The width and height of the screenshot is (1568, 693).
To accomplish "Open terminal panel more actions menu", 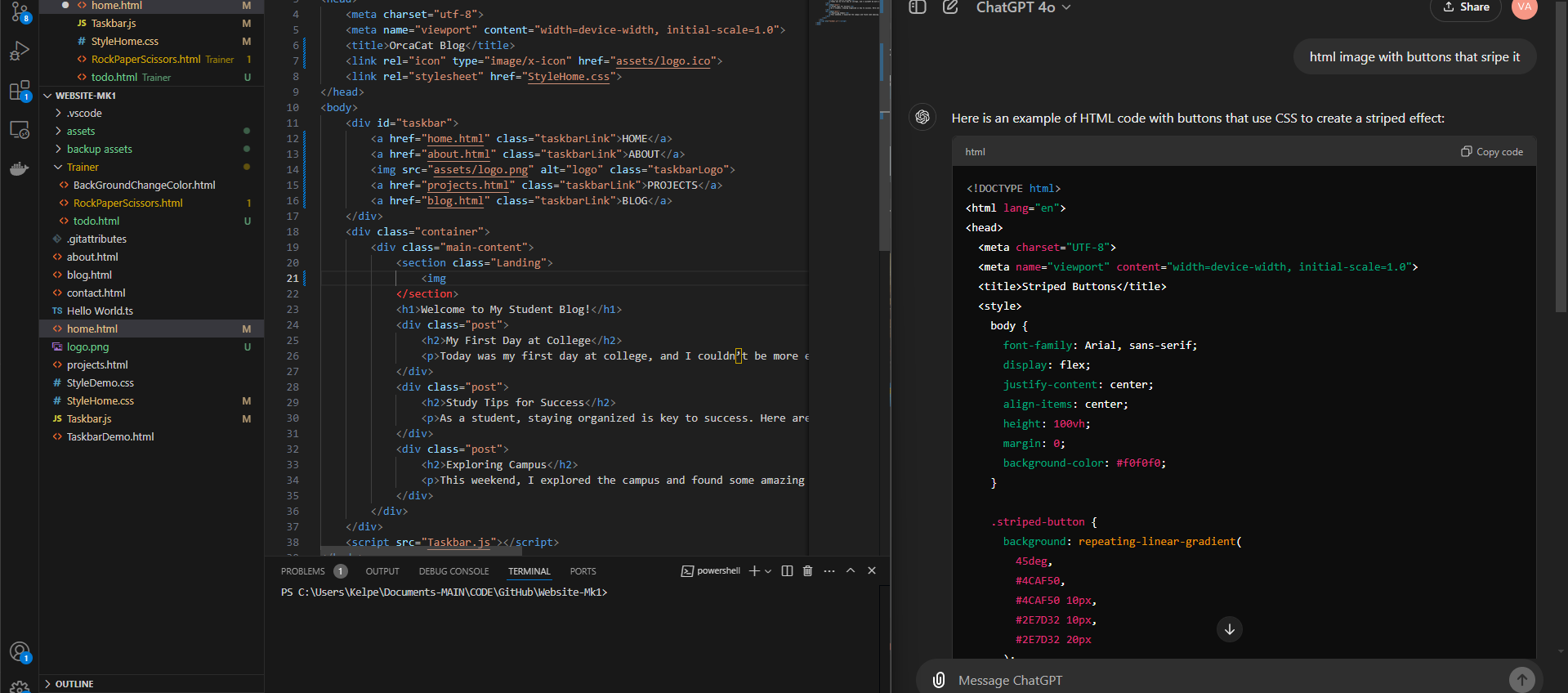I will pos(829,571).
